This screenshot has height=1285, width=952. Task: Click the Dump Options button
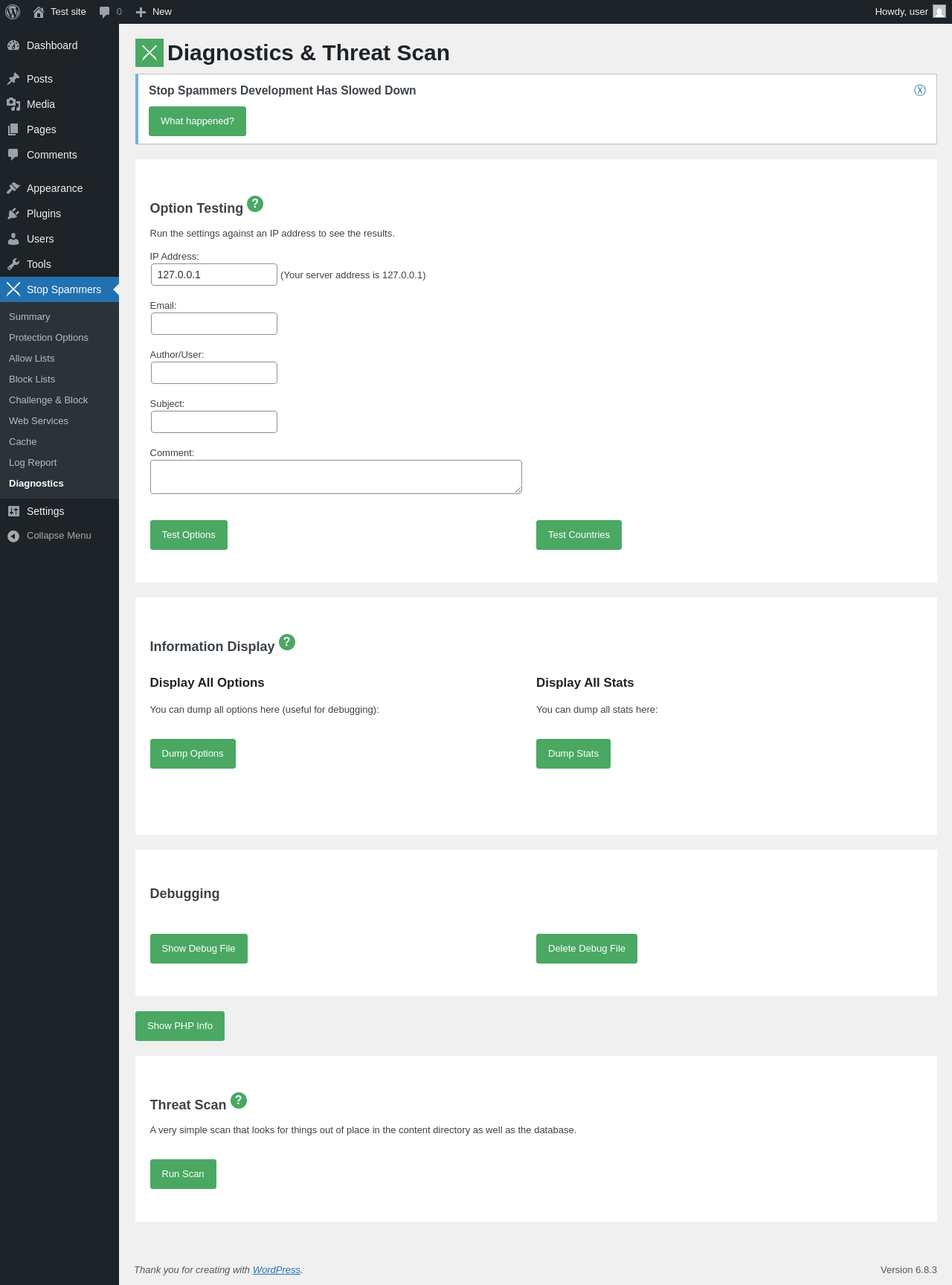coord(193,754)
